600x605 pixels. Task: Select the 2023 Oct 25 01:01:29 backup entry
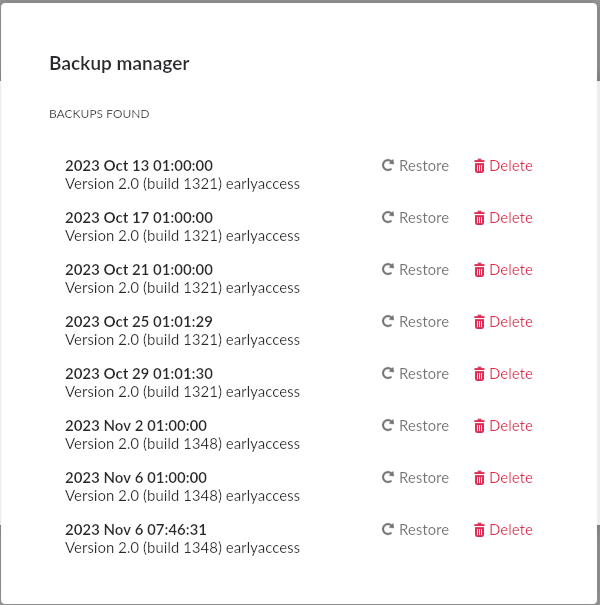tap(139, 322)
